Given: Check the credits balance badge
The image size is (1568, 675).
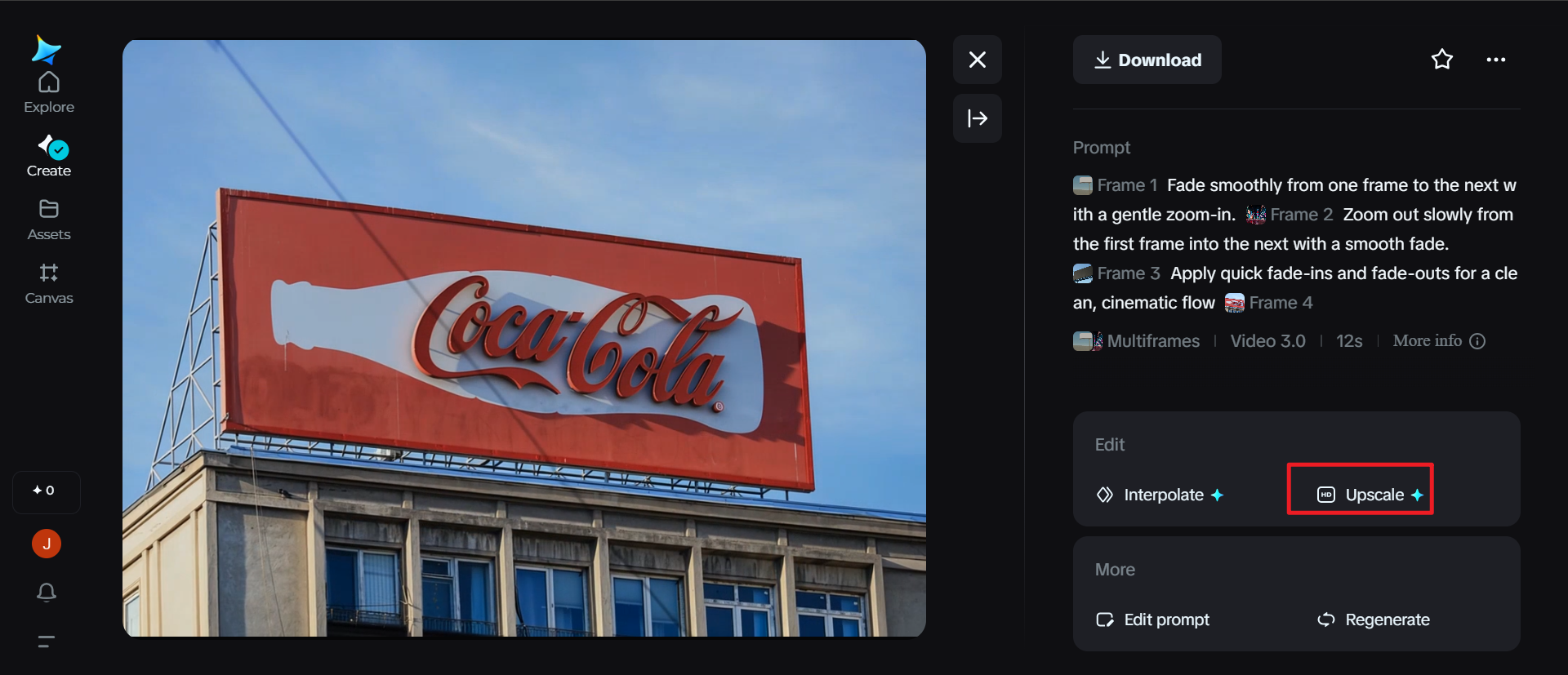Looking at the screenshot, I should tap(46, 491).
